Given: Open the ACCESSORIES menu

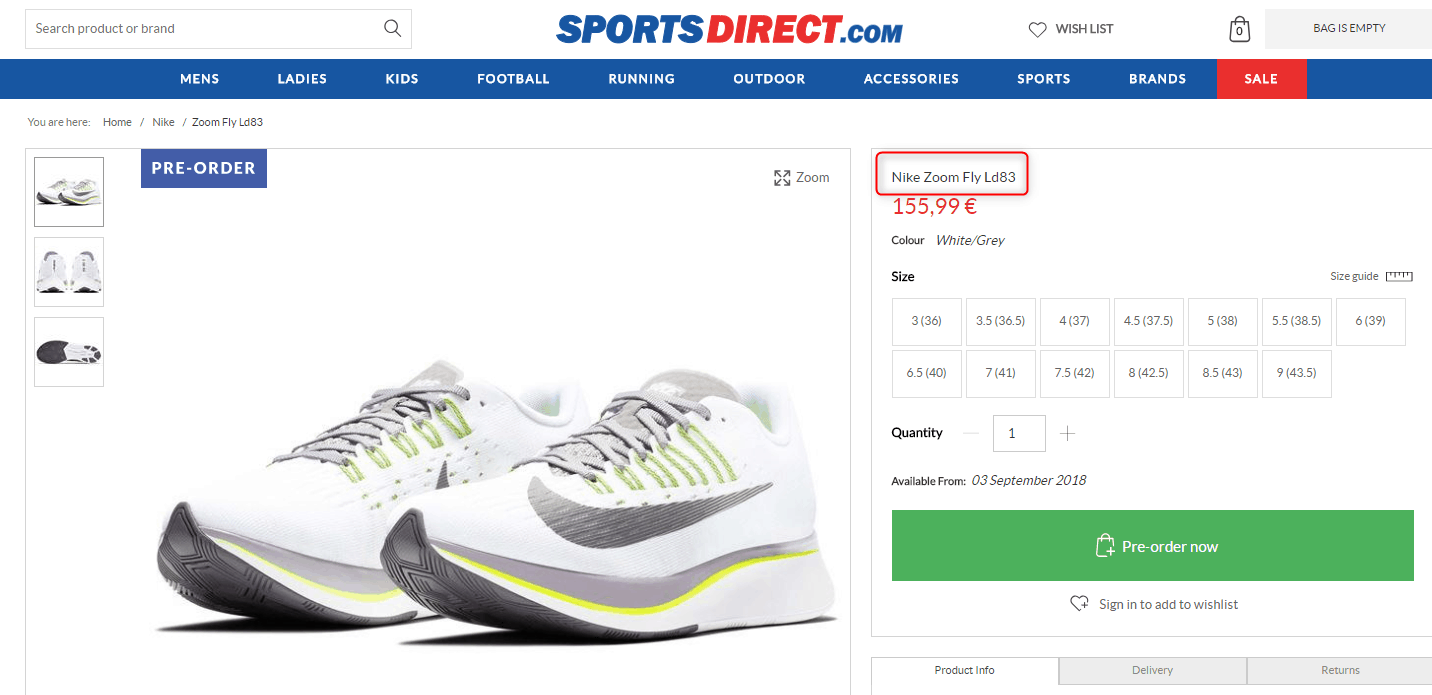Looking at the screenshot, I should [x=911, y=79].
